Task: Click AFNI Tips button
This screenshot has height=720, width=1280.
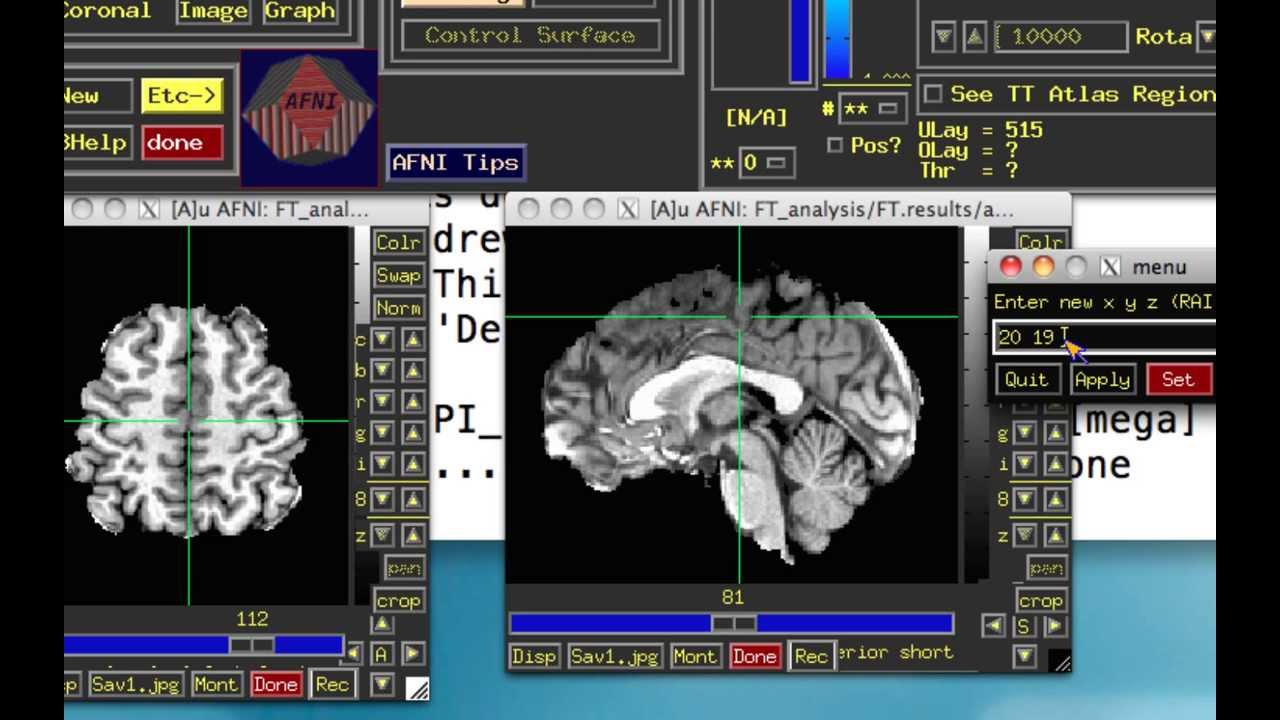Action: point(456,162)
